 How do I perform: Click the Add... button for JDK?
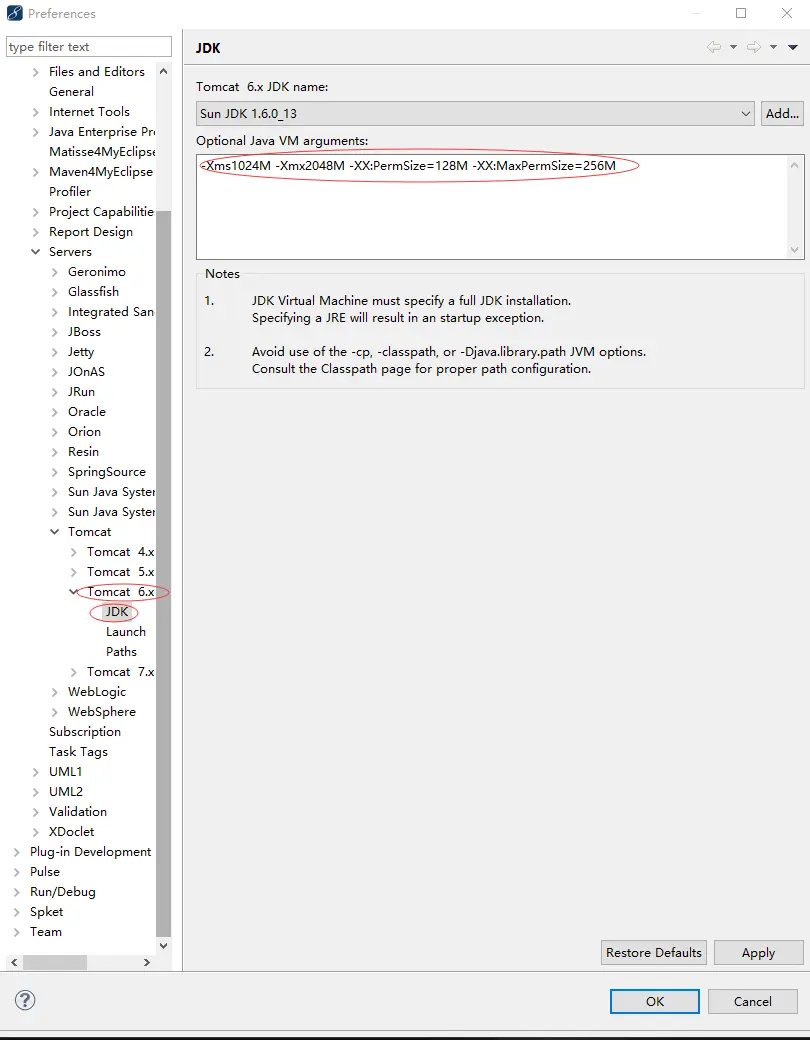pyautogui.click(x=782, y=113)
